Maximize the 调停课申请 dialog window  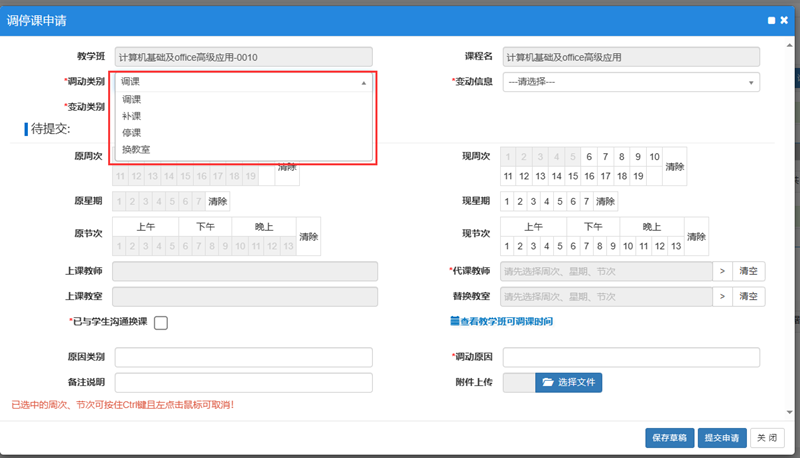[771, 20]
